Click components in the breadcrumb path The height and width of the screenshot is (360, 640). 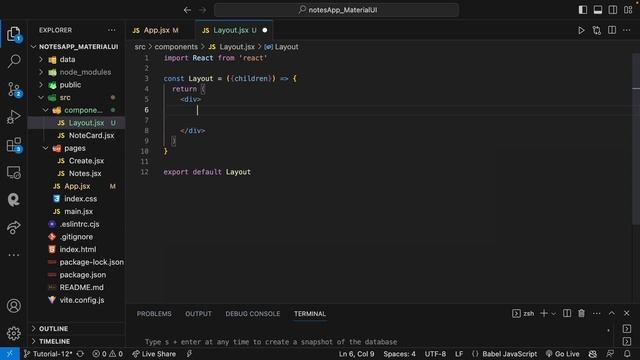[x=176, y=47]
